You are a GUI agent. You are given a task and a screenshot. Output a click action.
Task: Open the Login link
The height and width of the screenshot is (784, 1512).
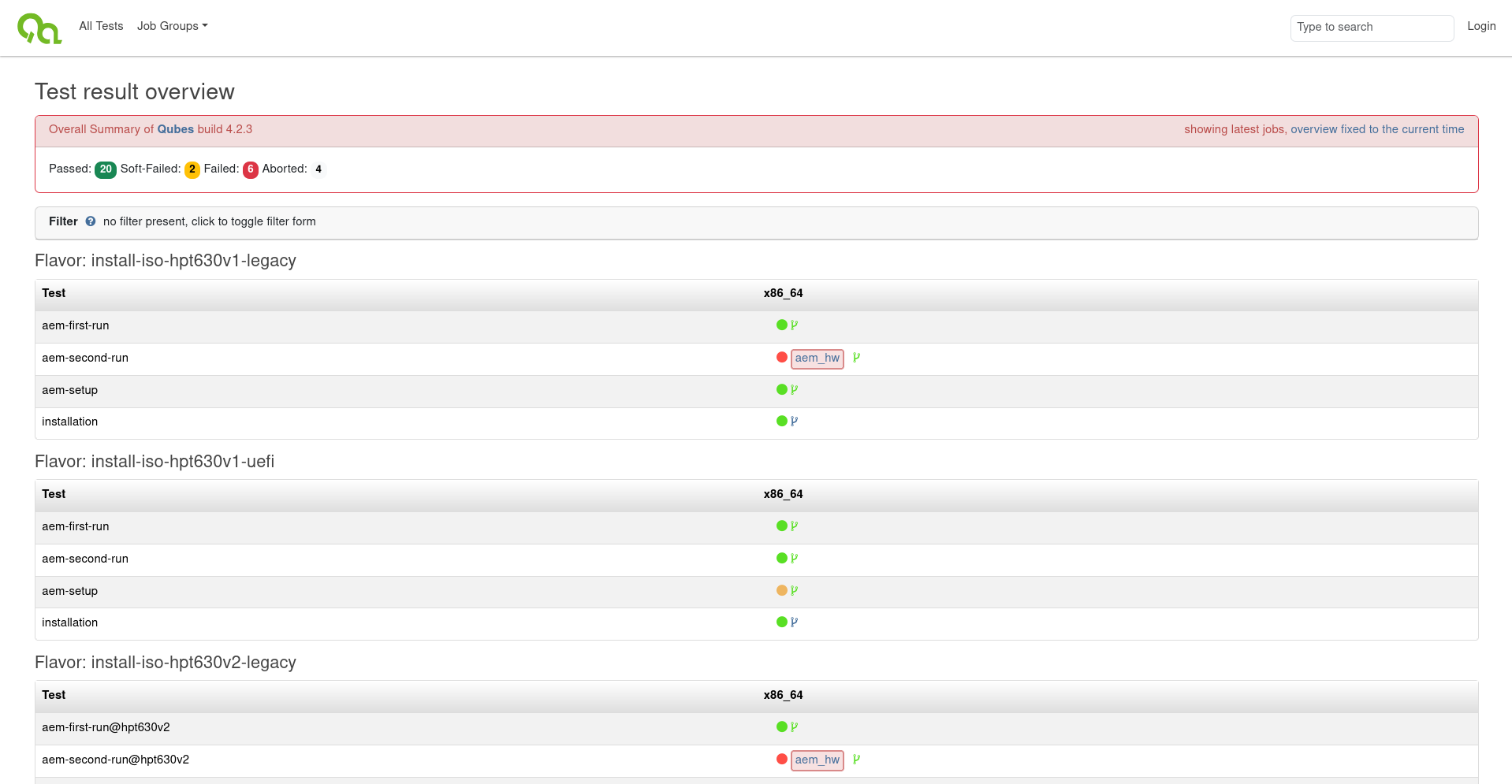1481,26
